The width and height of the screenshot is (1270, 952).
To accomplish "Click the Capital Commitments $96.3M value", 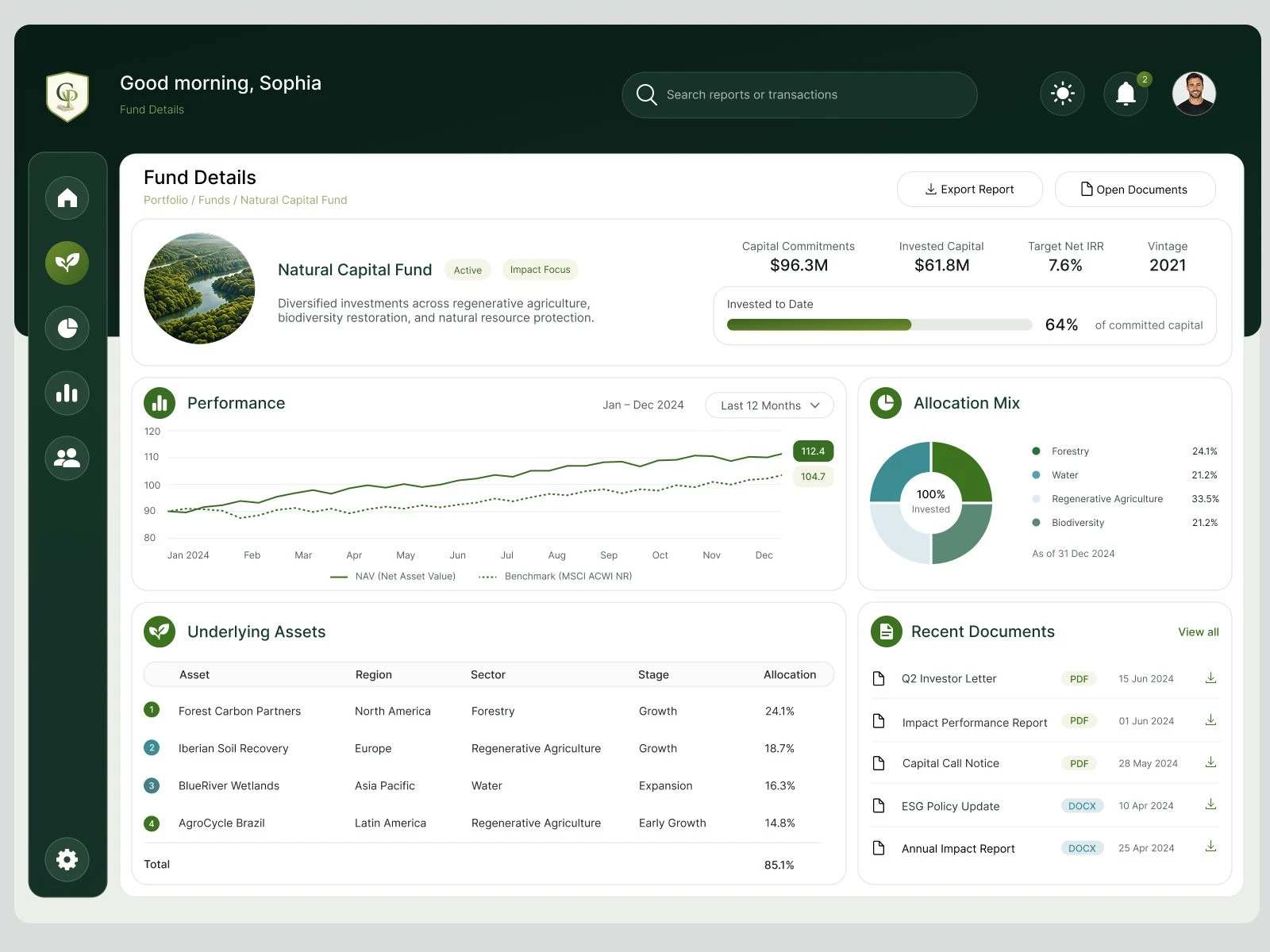I will point(799,265).
